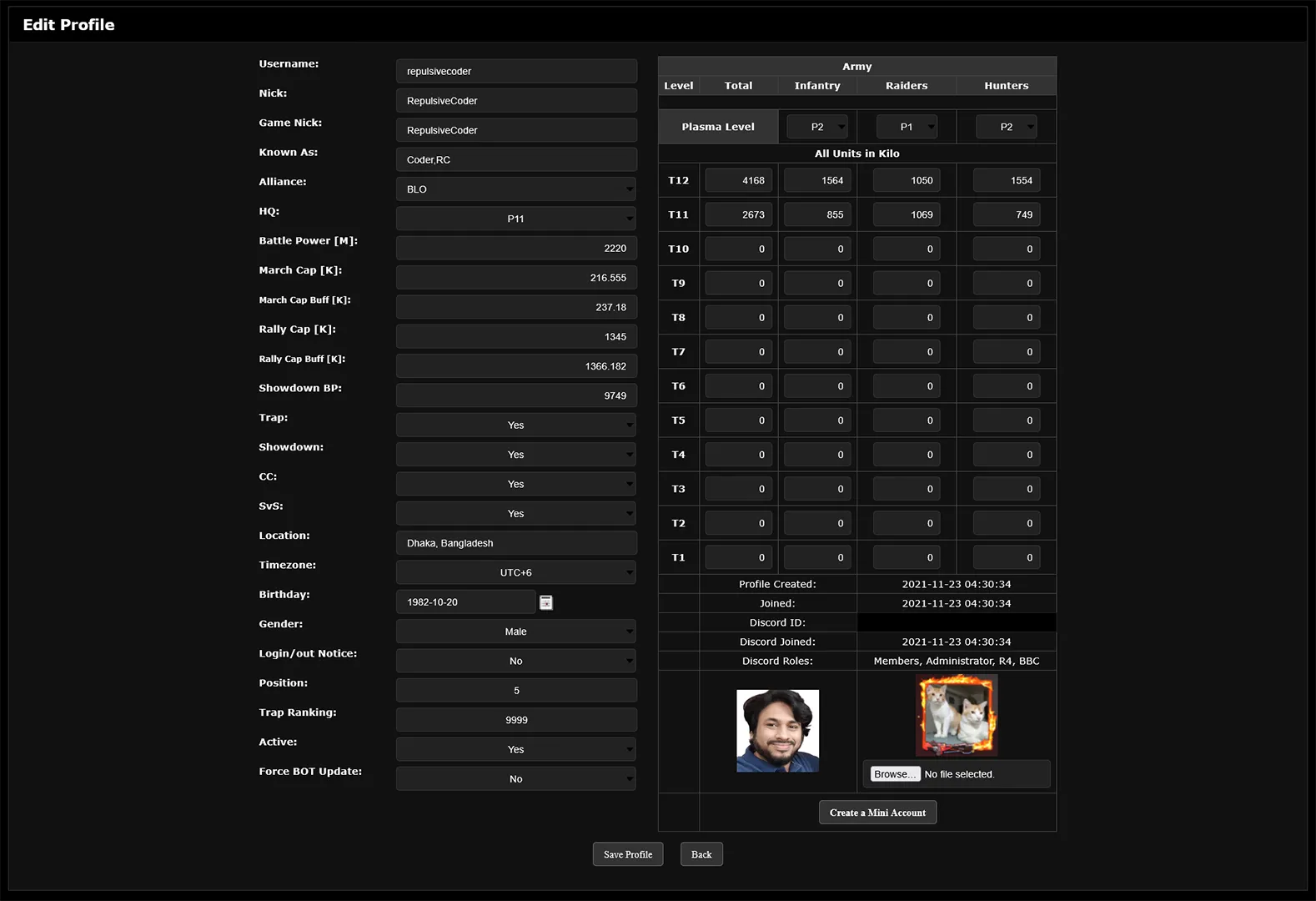Expand the HQ level dropdown
The width and height of the screenshot is (1316, 901).
pos(516,219)
